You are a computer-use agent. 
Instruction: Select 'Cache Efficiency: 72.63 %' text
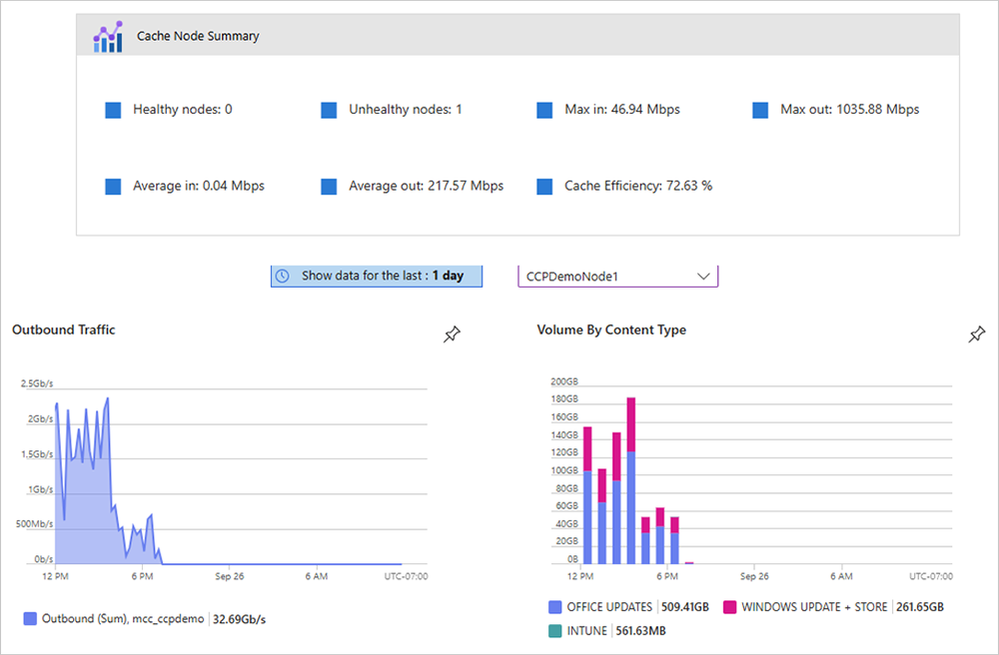[638, 186]
